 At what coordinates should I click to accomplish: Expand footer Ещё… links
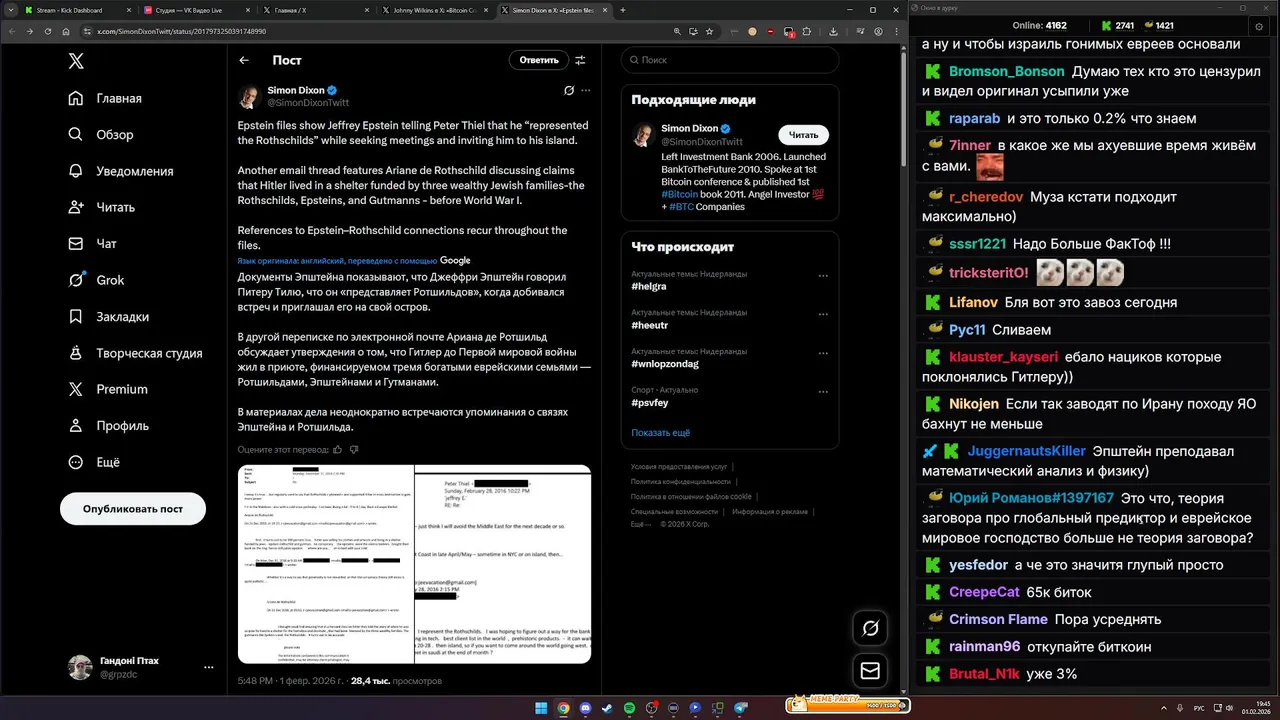click(639, 524)
